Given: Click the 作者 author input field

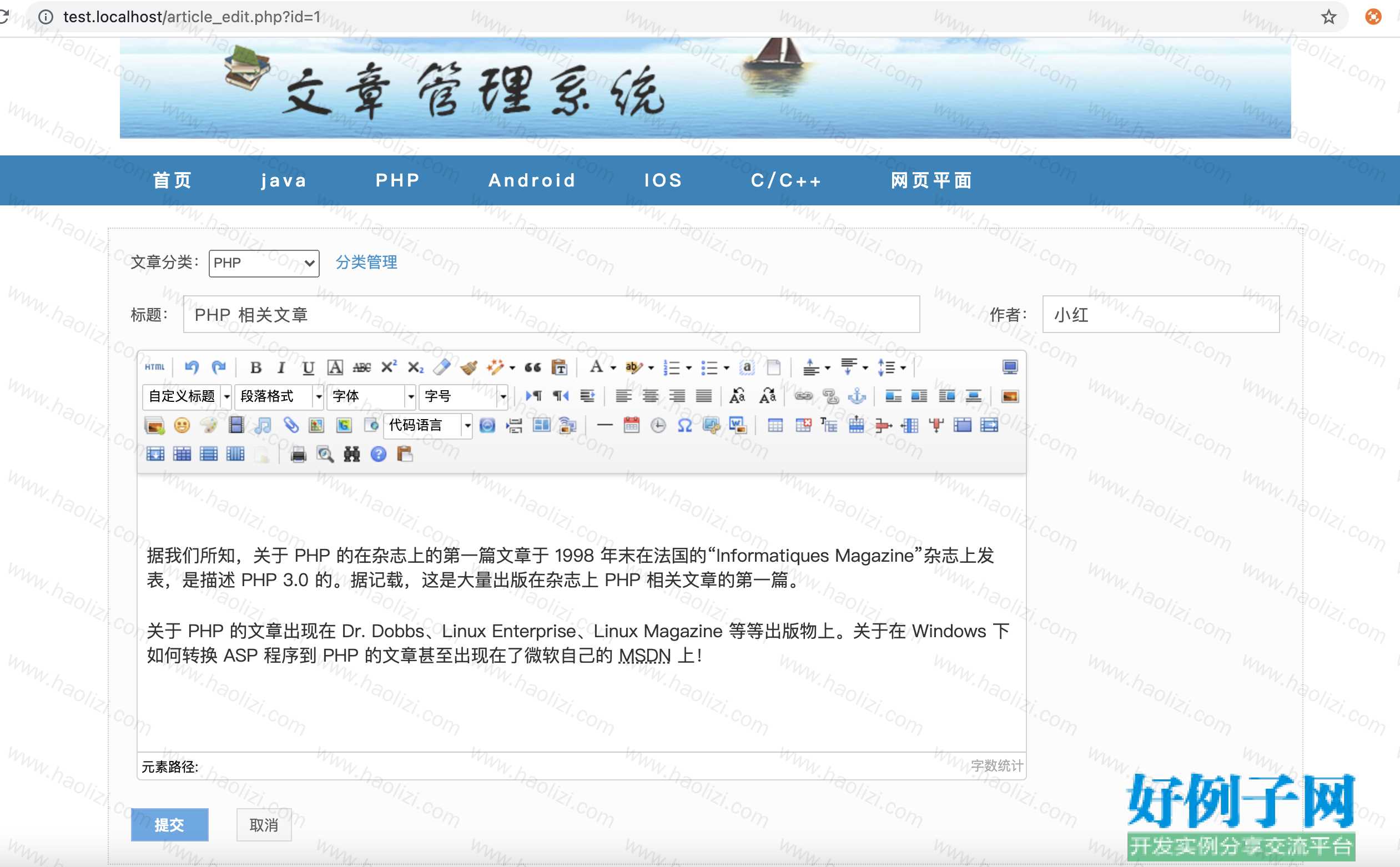Looking at the screenshot, I should pyautogui.click(x=1161, y=314).
